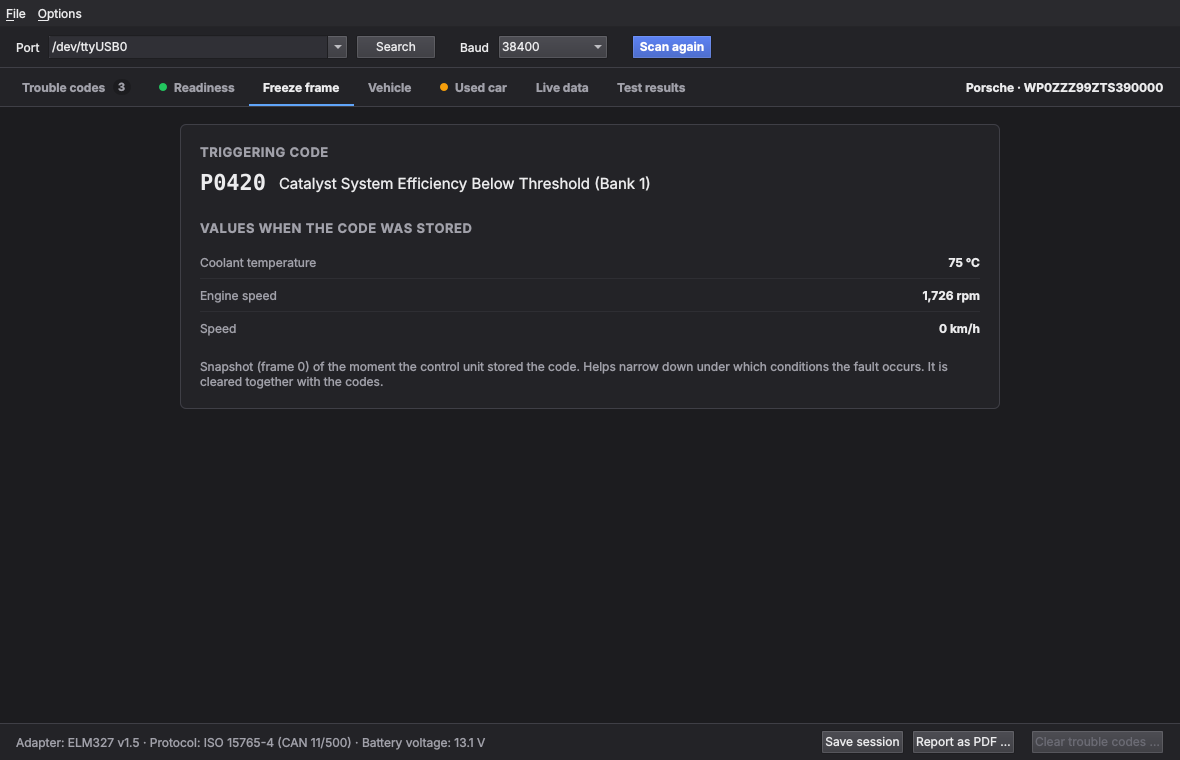Select the P0420 code text
Image resolution: width=1180 pixels, height=760 pixels.
(233, 183)
